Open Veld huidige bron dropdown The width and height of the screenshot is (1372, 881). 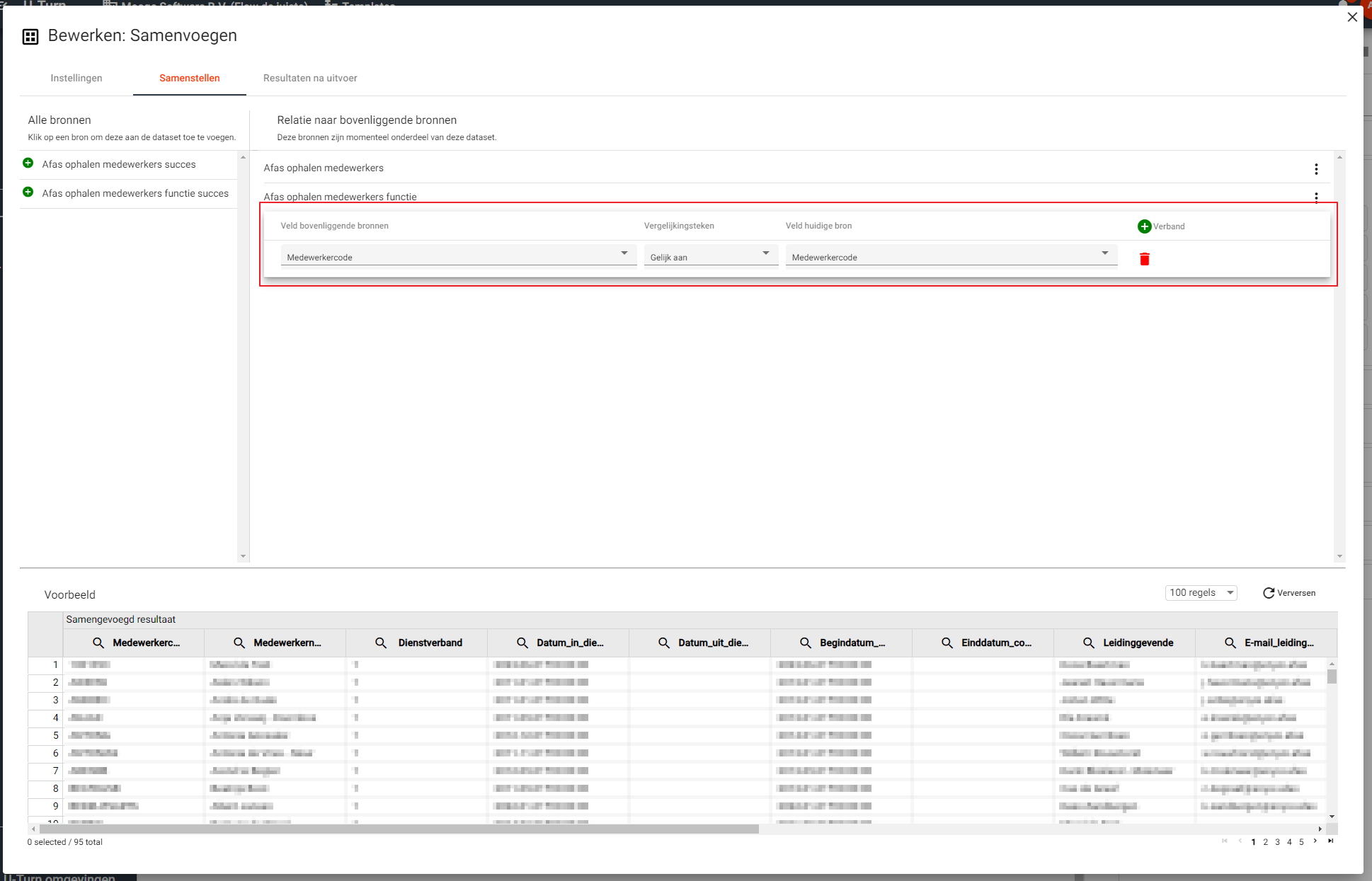pyautogui.click(x=950, y=256)
